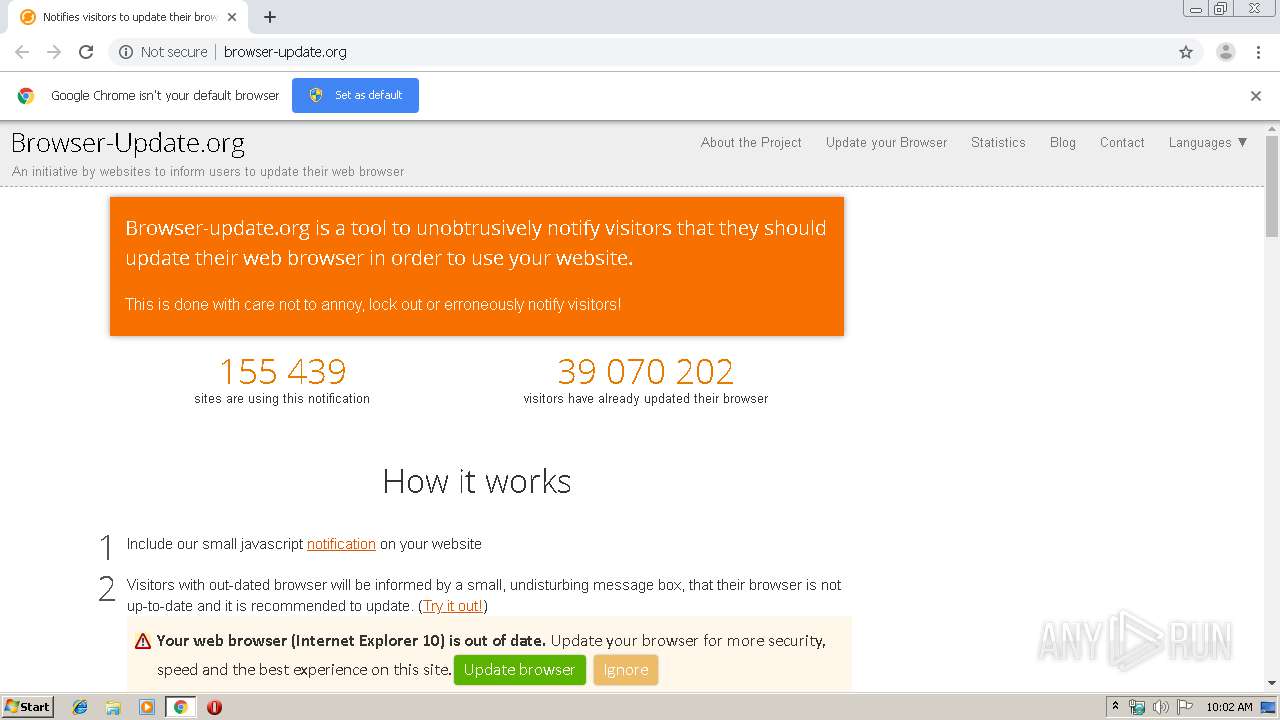Click the network tray icon

point(1137,707)
